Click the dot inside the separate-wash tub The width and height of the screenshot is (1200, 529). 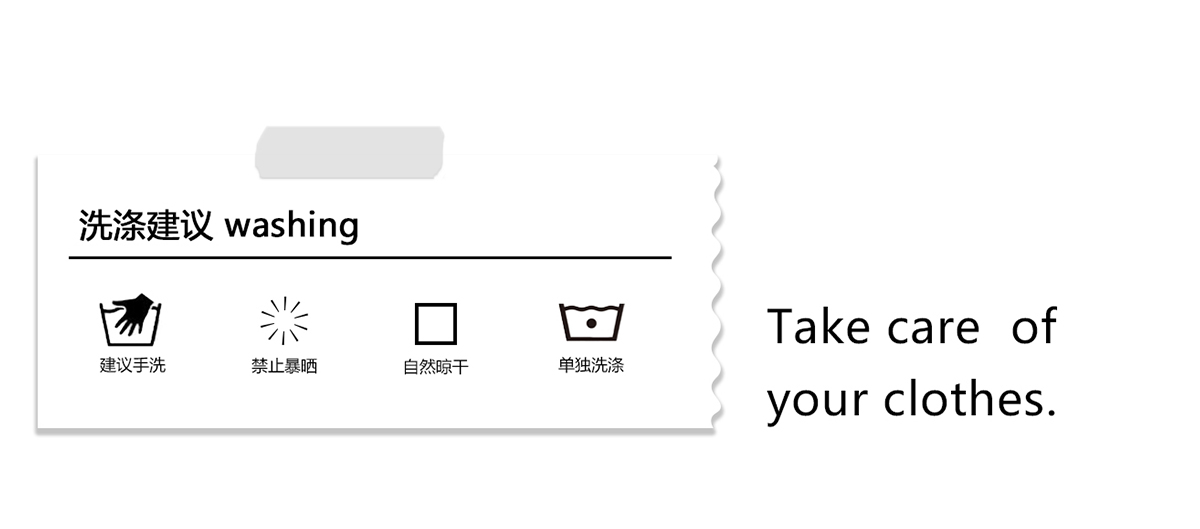[x=591, y=325]
